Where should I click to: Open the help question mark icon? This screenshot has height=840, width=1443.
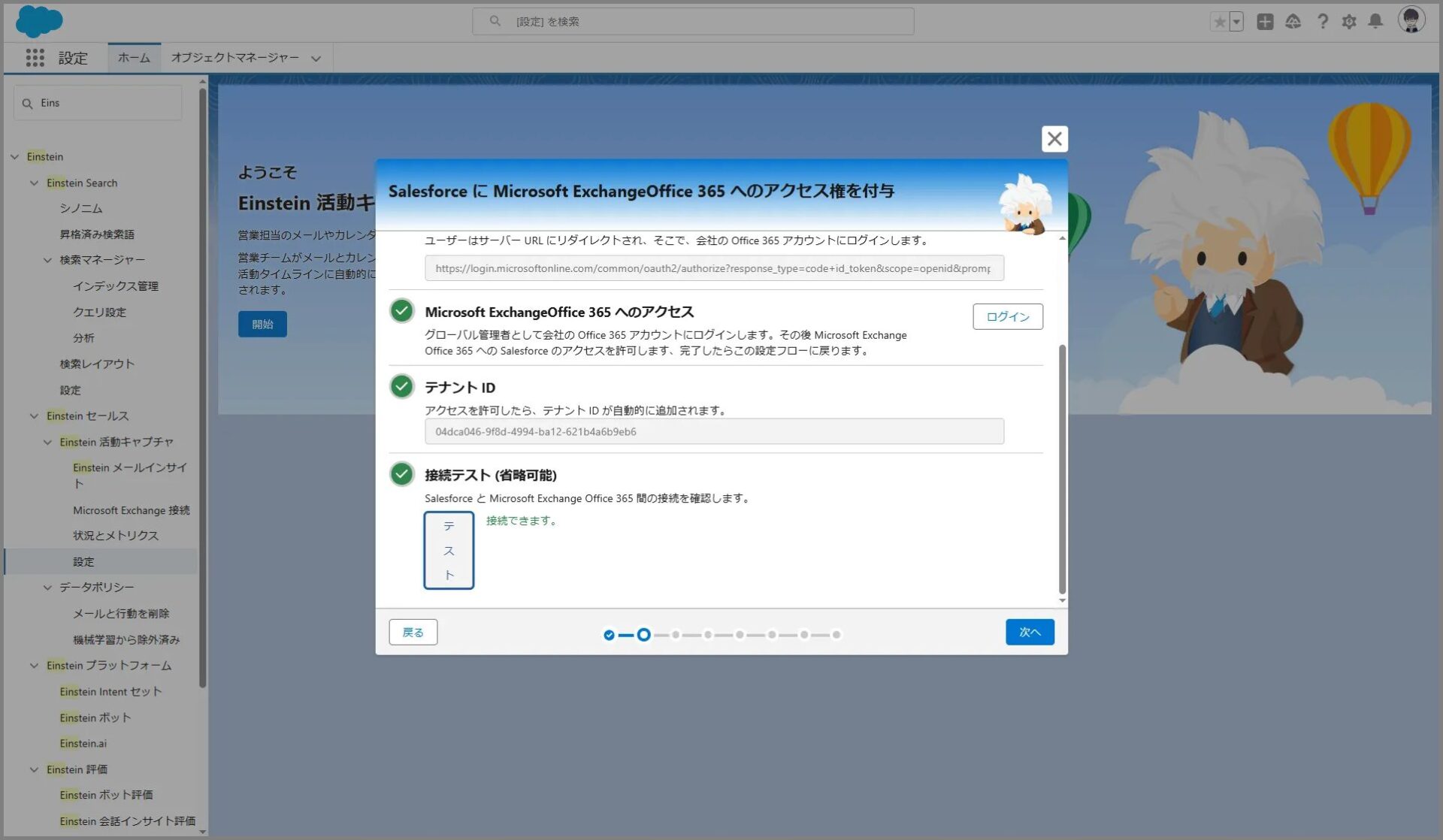coord(1322,22)
